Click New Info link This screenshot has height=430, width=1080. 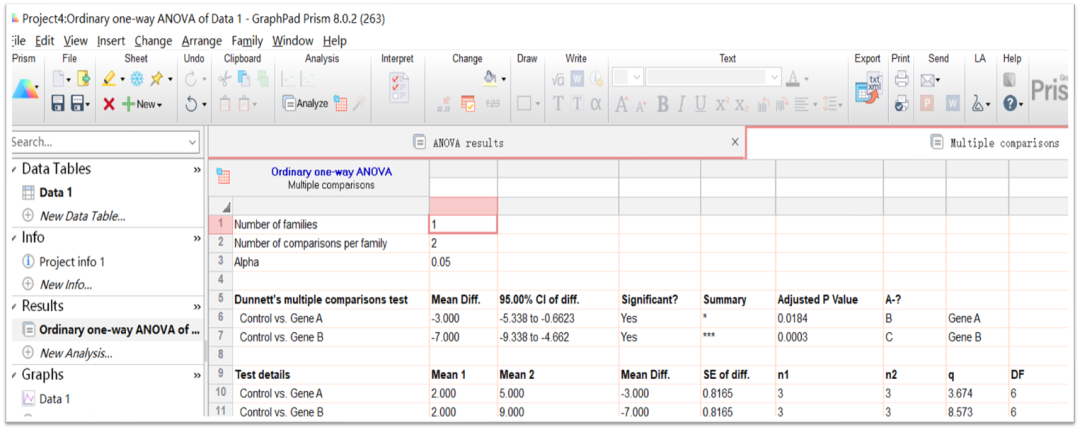coord(65,284)
